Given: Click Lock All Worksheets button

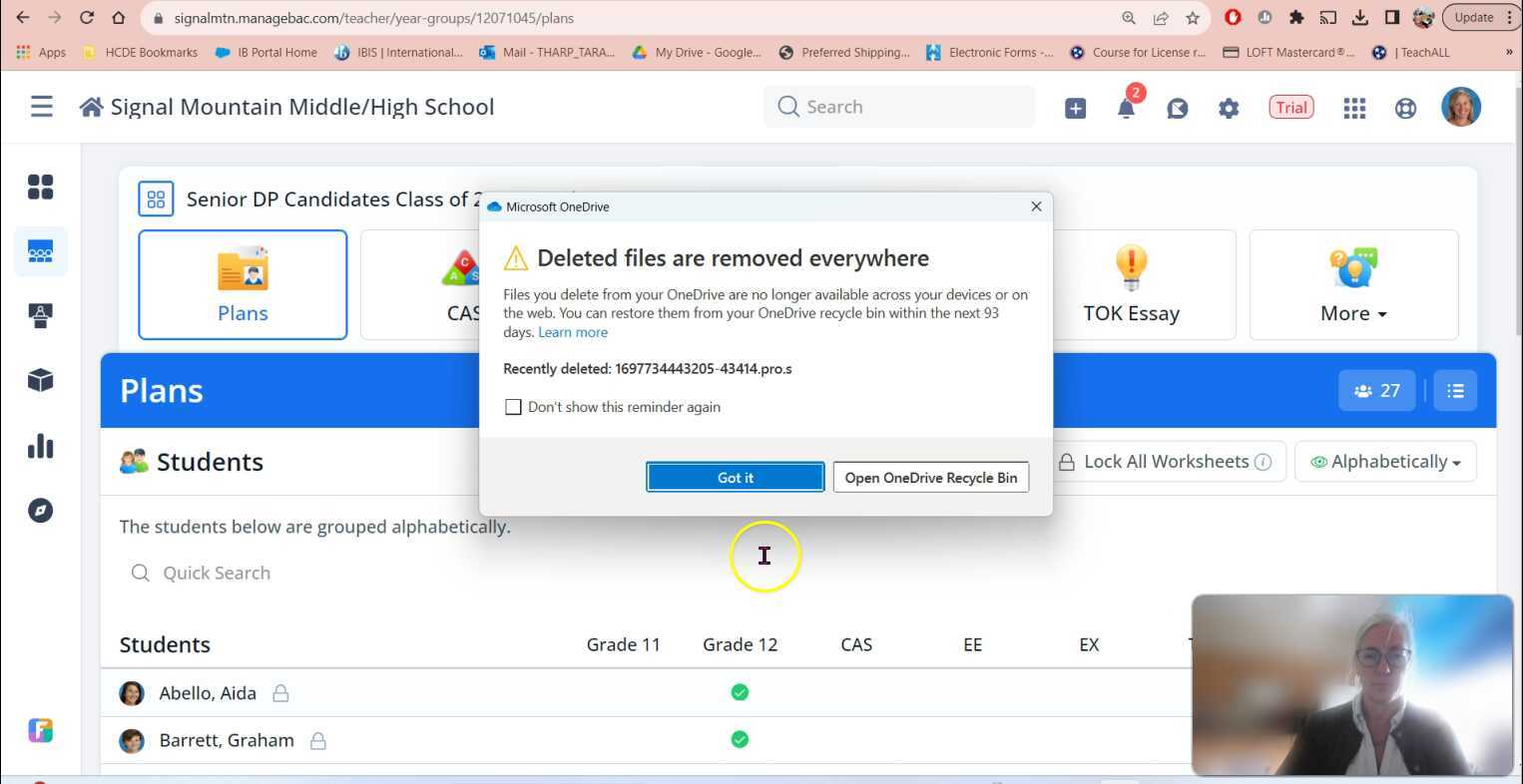Looking at the screenshot, I should click(x=1164, y=462).
